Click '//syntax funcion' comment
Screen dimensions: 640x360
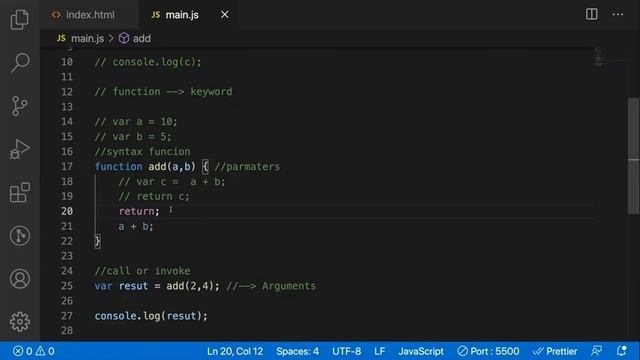142,152
